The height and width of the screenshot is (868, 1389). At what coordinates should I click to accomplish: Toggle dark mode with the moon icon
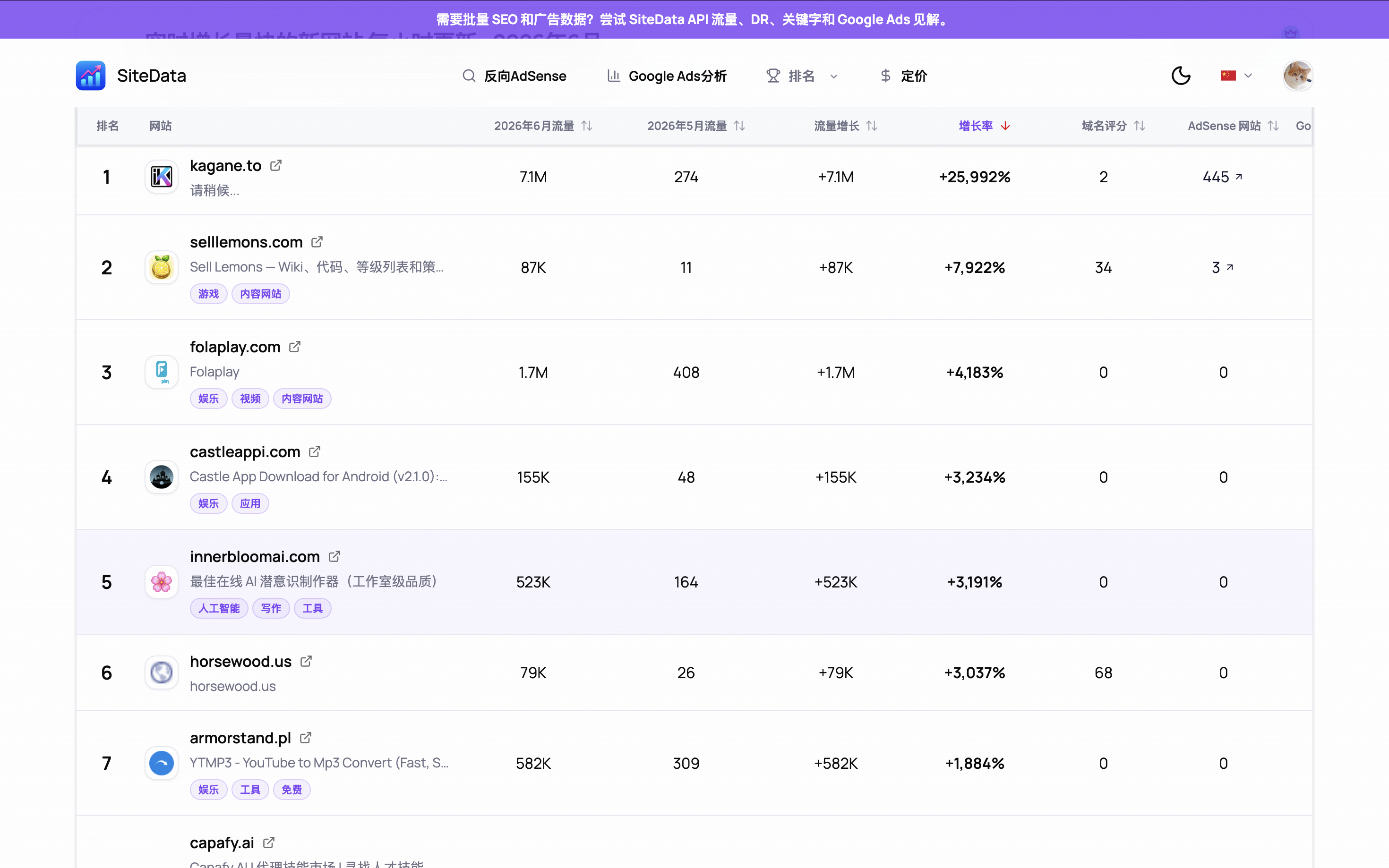point(1181,75)
